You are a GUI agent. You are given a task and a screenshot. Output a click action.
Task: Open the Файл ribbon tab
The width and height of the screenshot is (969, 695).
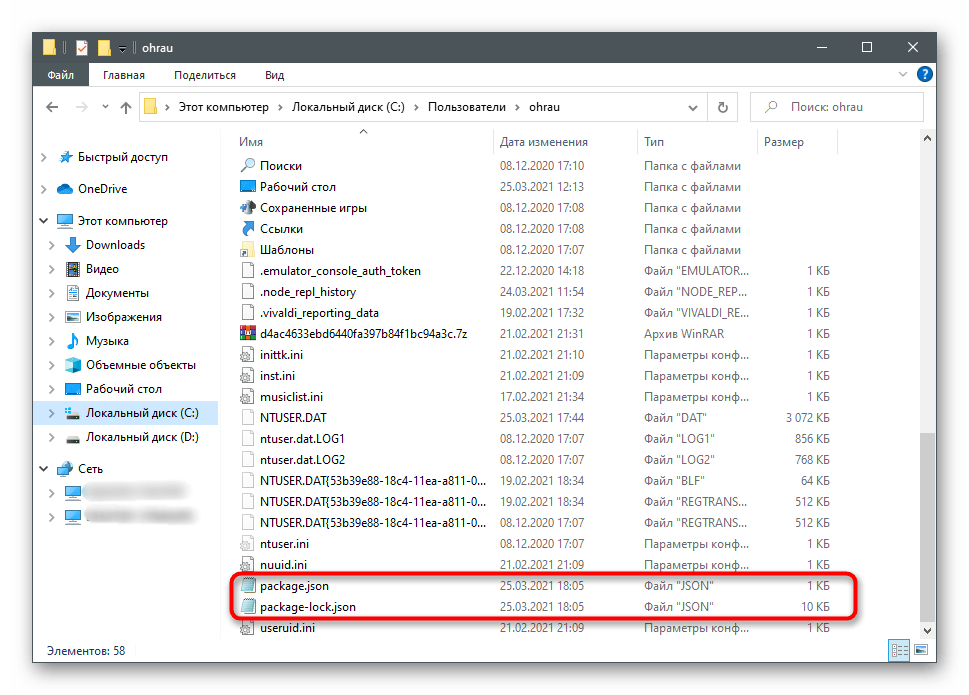60,75
